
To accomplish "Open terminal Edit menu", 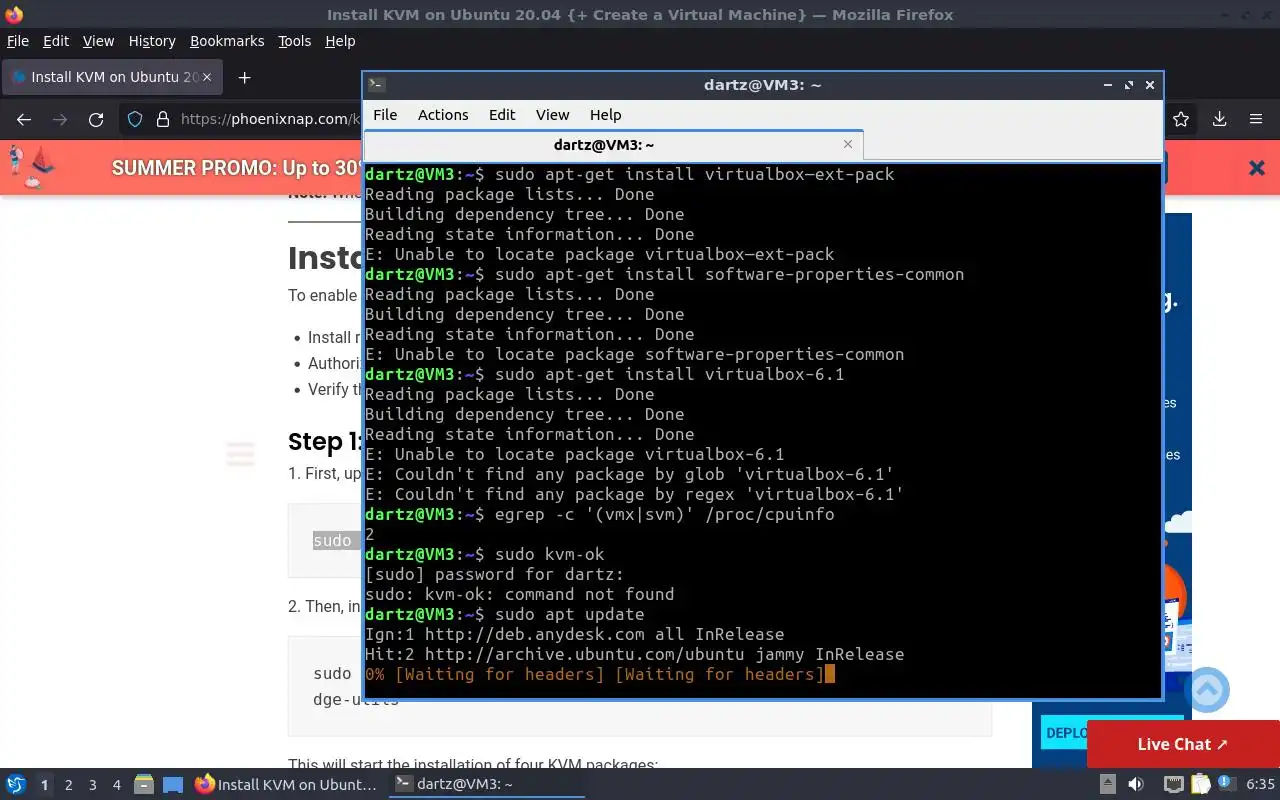I will click(x=502, y=115).
